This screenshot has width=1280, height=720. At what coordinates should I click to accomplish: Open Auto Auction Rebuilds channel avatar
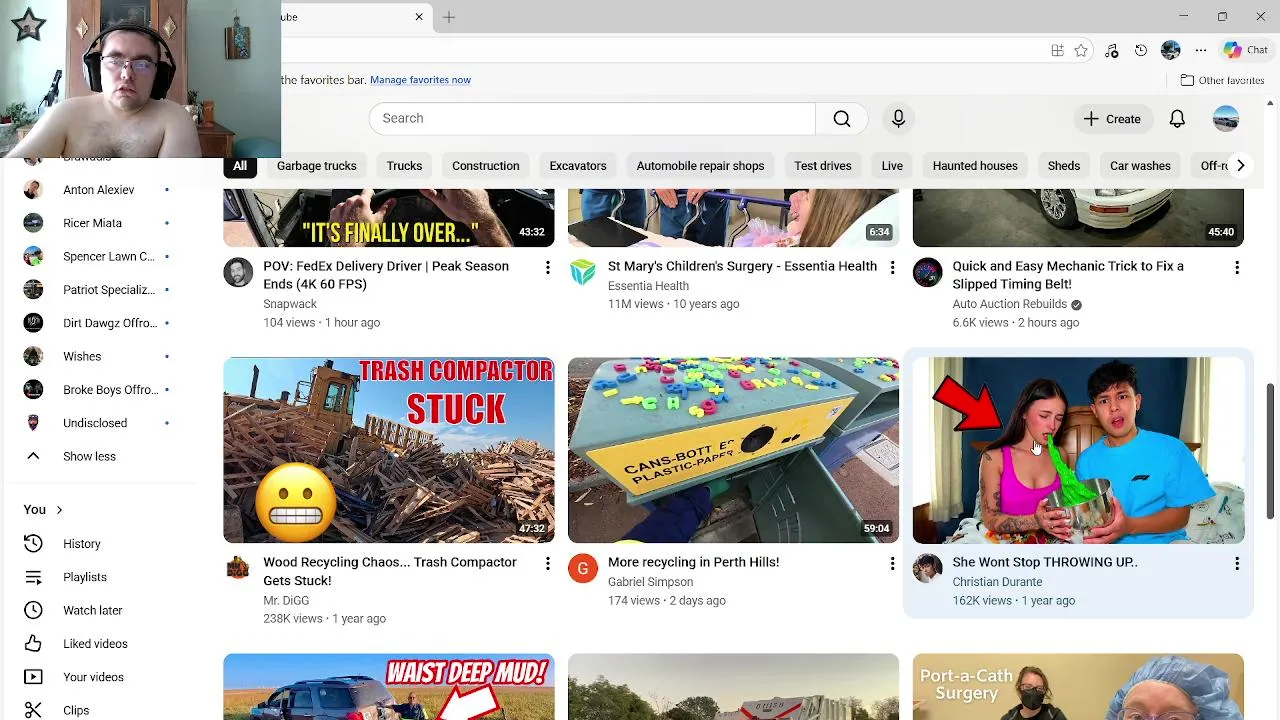[928, 272]
